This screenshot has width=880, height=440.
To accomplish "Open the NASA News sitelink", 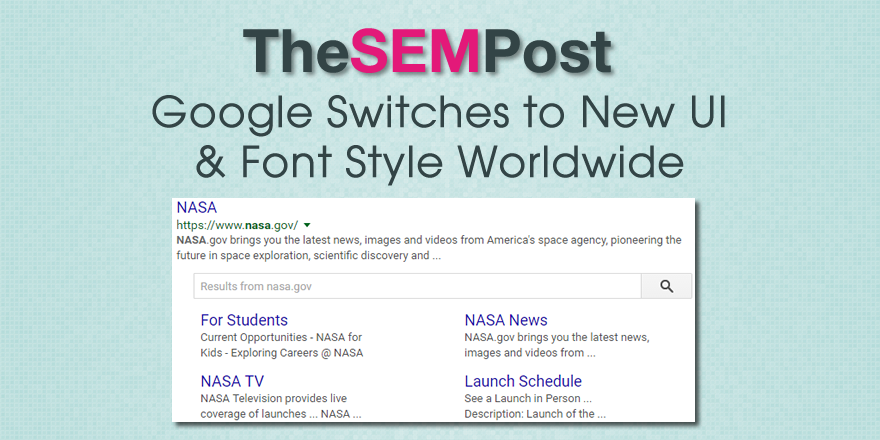I will (506, 320).
